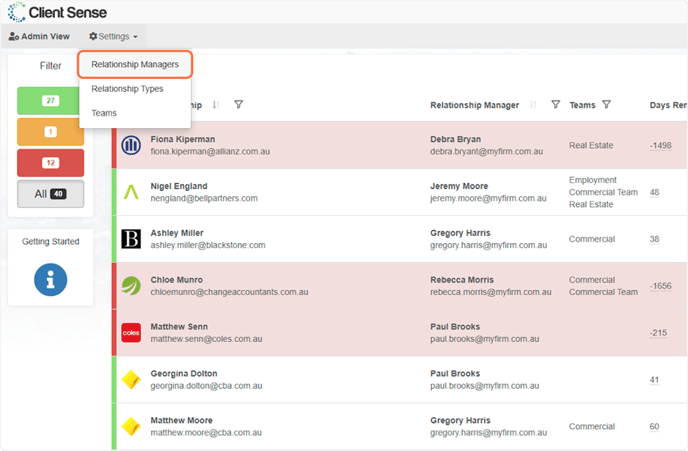Click Blackstone logo beside Ashley Miller

(x=131, y=239)
